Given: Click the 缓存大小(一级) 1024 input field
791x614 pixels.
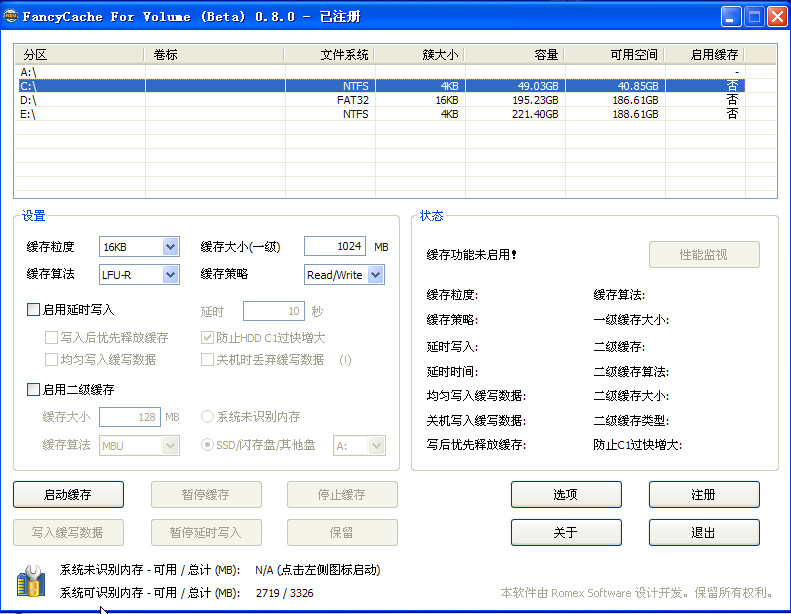Looking at the screenshot, I should 334,246.
